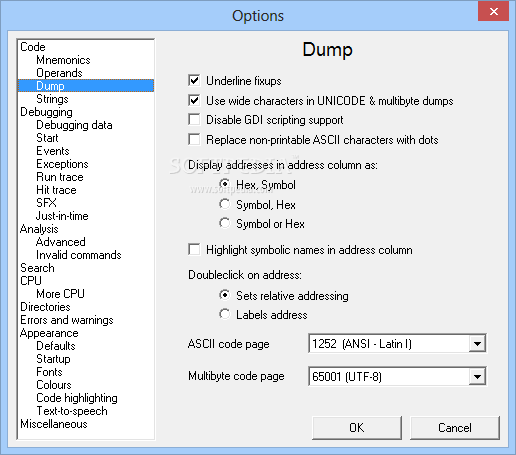Screen dimensions: 516x455
Task: Open the Start options page
Action: click(47, 138)
